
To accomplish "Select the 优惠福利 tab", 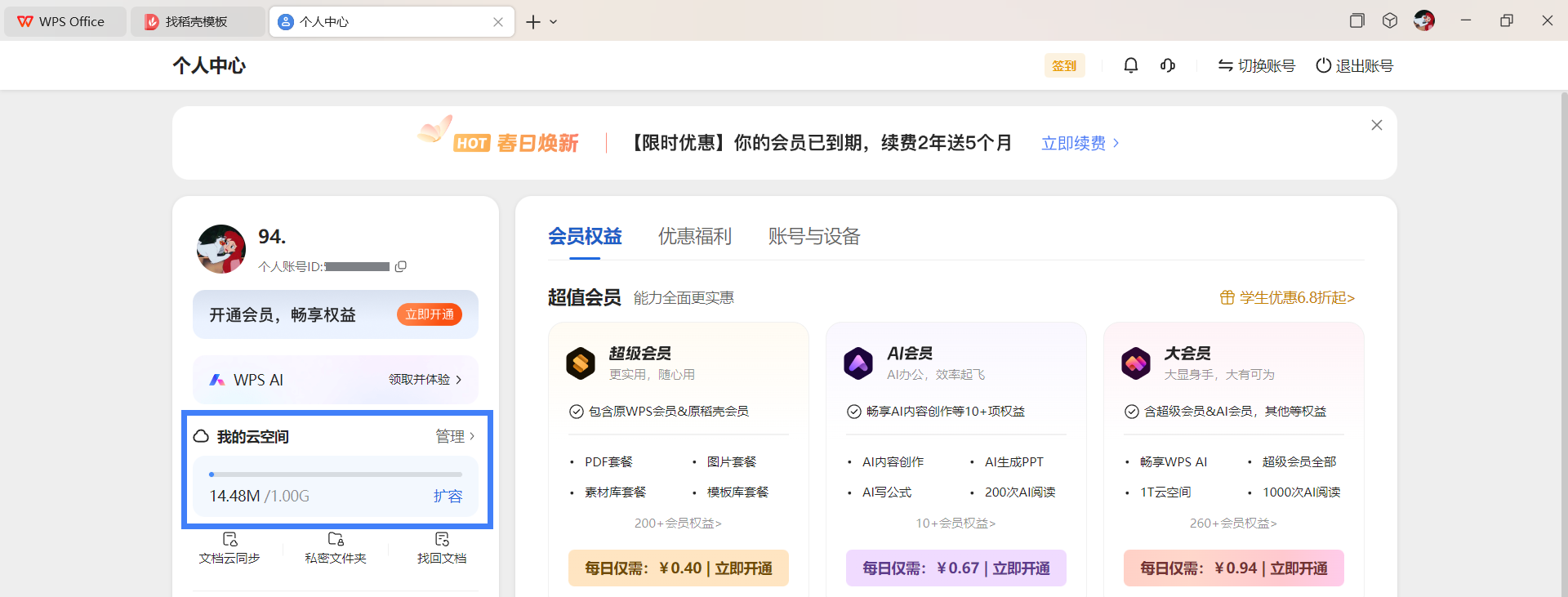I will pyautogui.click(x=695, y=237).
